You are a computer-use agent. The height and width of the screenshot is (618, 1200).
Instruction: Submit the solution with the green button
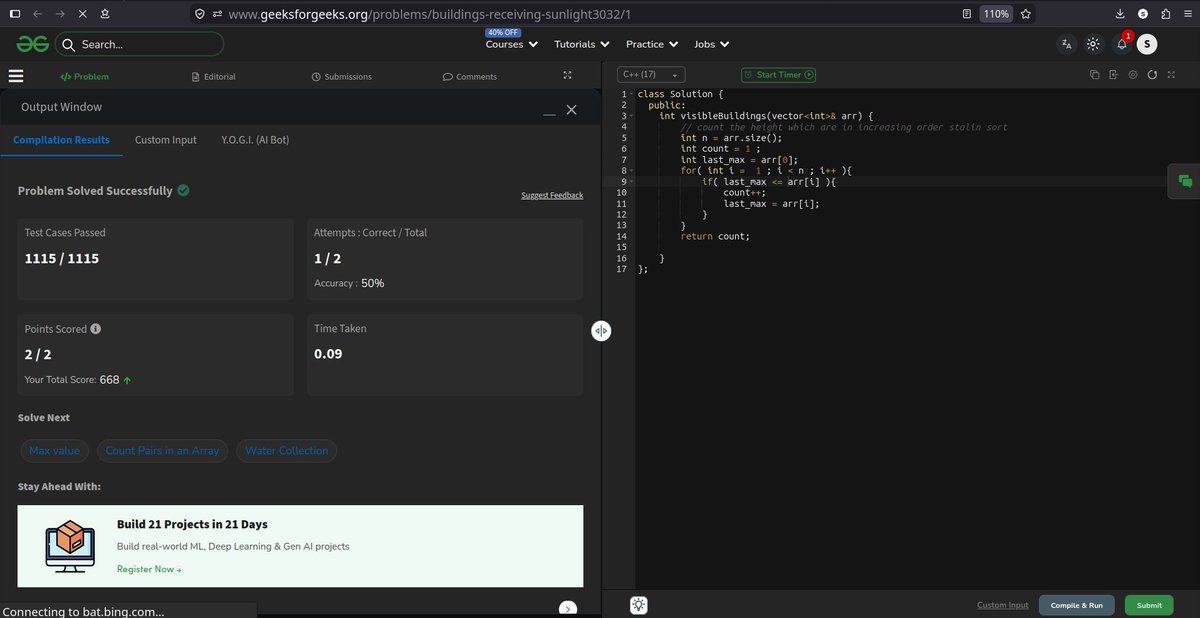click(x=1147, y=605)
